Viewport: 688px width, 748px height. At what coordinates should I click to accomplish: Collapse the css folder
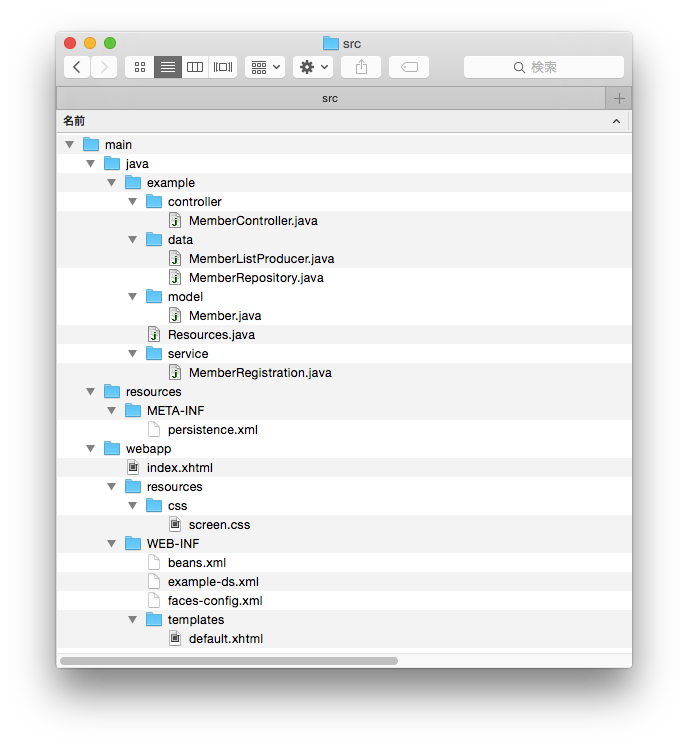133,506
